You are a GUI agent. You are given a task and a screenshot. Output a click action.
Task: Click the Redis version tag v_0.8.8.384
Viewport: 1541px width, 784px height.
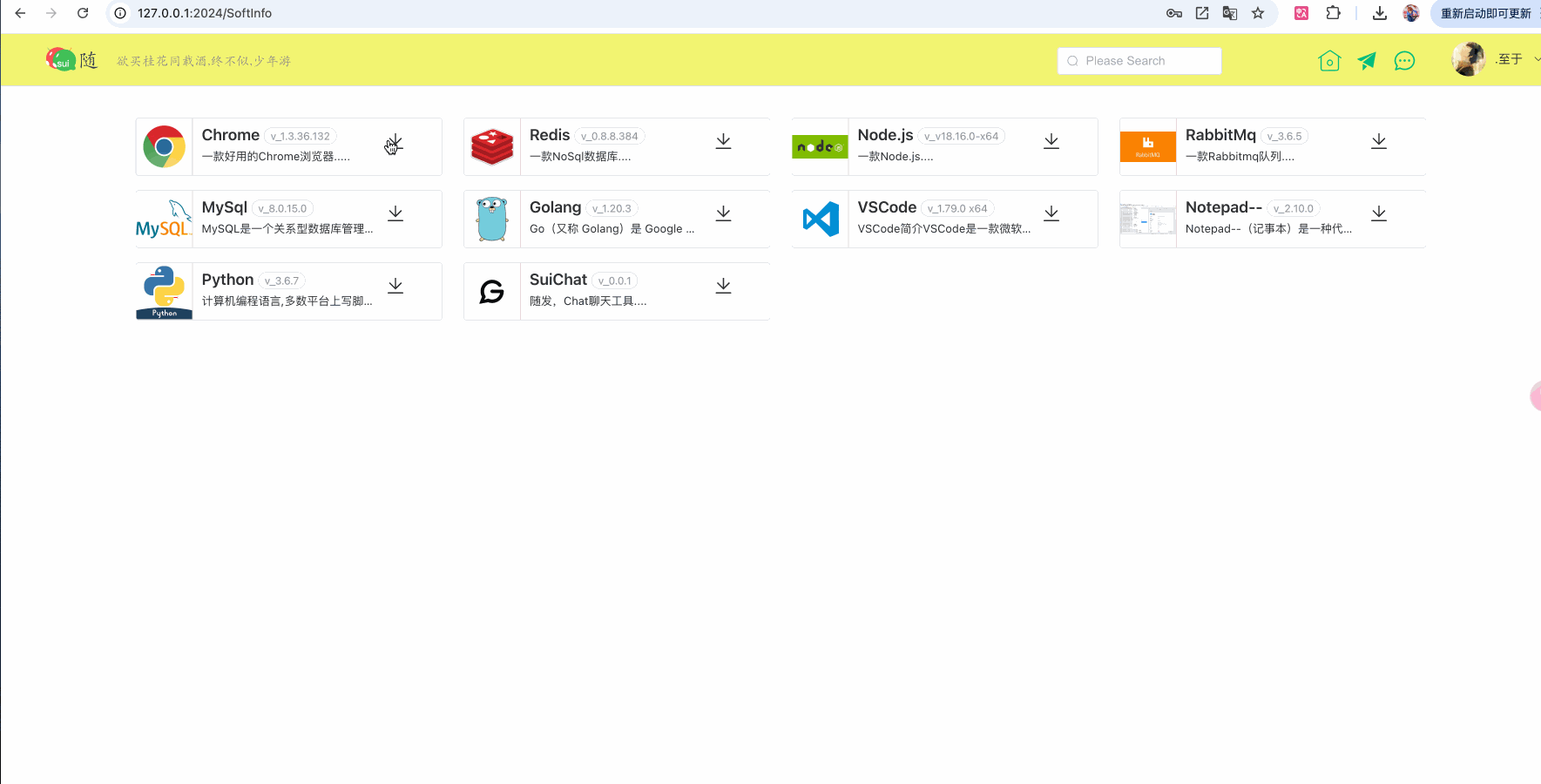pos(610,137)
